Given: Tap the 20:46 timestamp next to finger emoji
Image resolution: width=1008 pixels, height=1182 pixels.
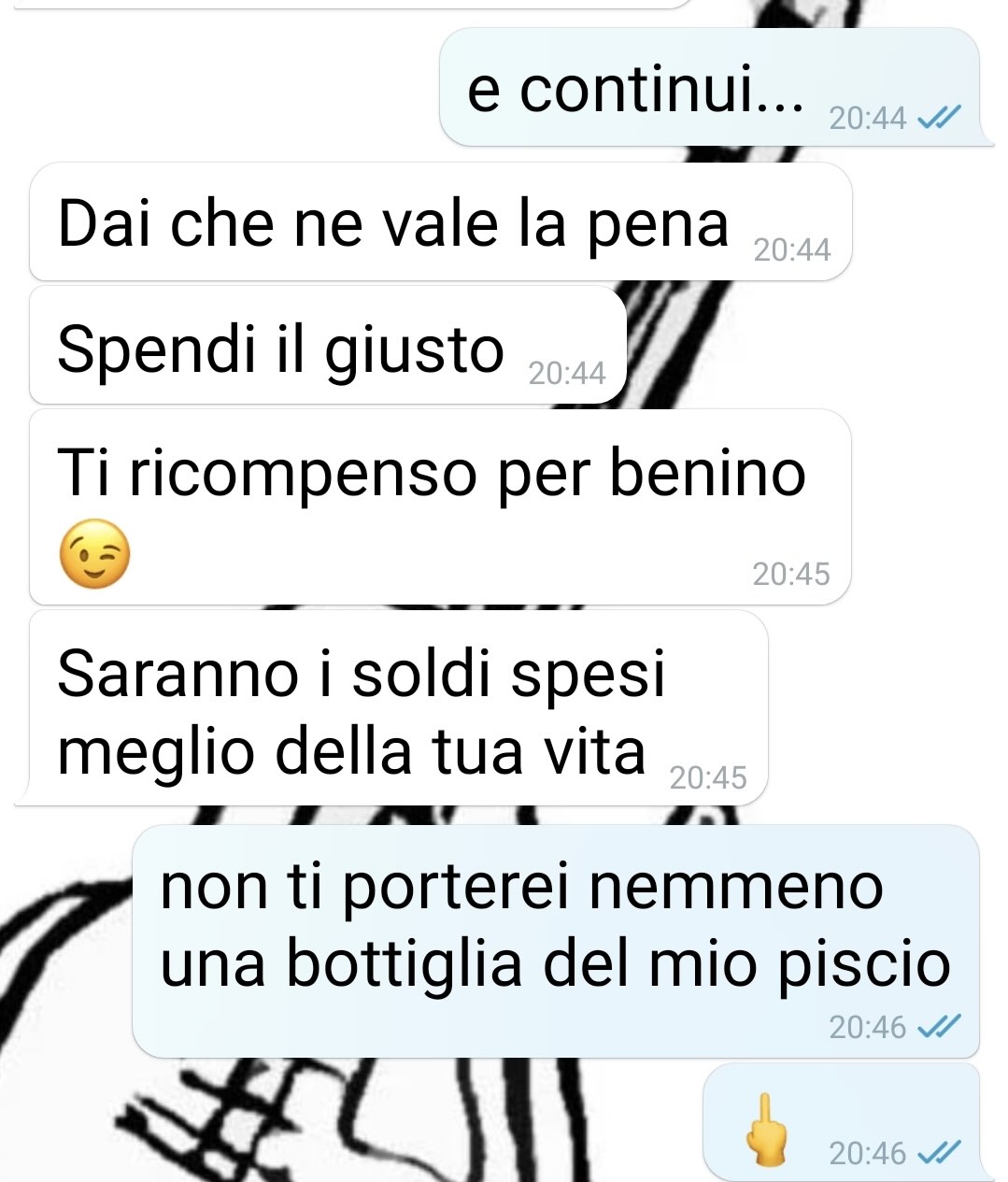Looking at the screenshot, I should pos(868,1153).
